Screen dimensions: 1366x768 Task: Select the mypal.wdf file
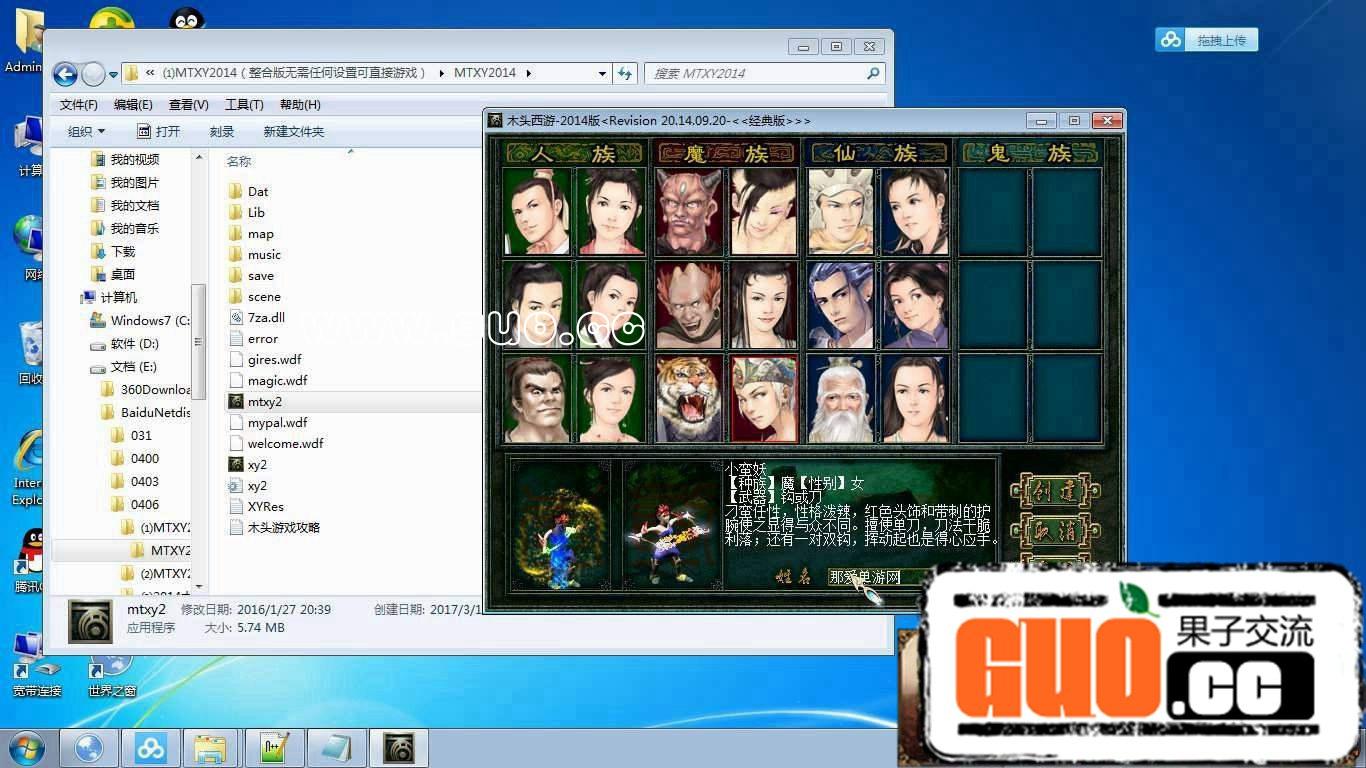(268, 422)
